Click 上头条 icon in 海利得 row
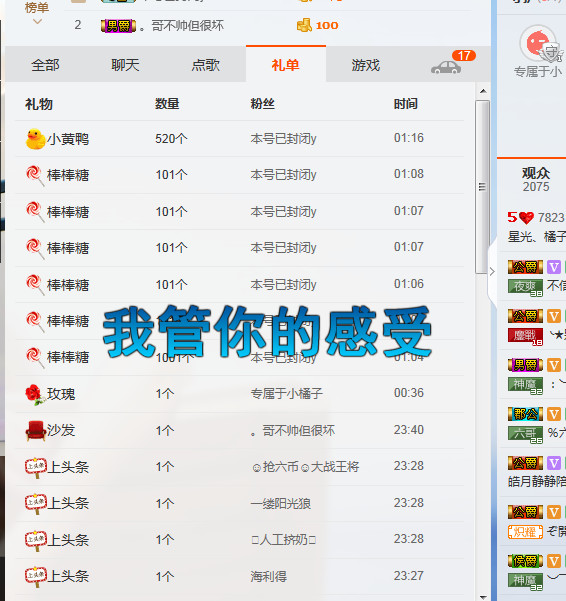The width and height of the screenshot is (566, 601). point(36,576)
